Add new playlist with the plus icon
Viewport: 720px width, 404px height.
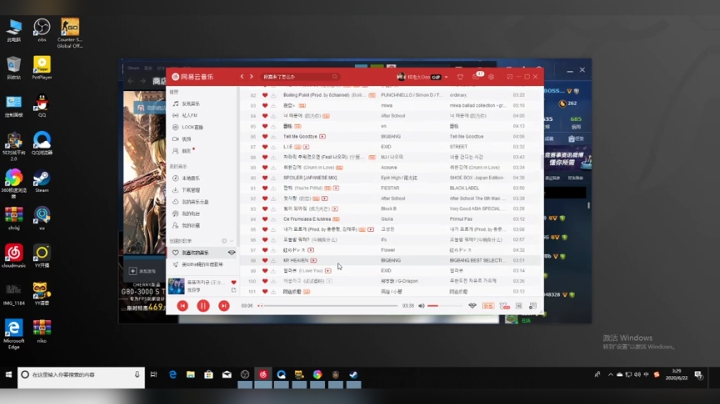tap(224, 241)
